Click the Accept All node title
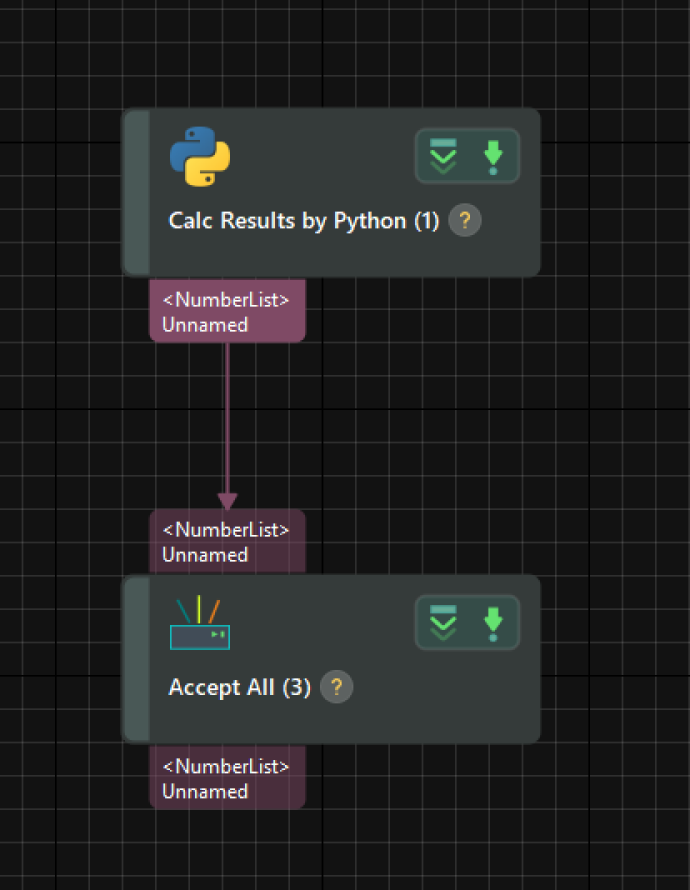 (240, 687)
